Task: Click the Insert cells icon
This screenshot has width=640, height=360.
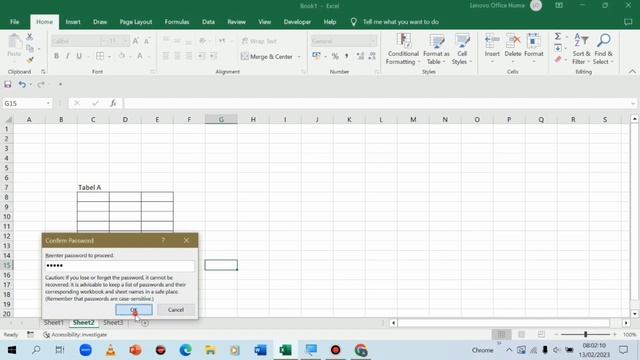Action: (492, 41)
